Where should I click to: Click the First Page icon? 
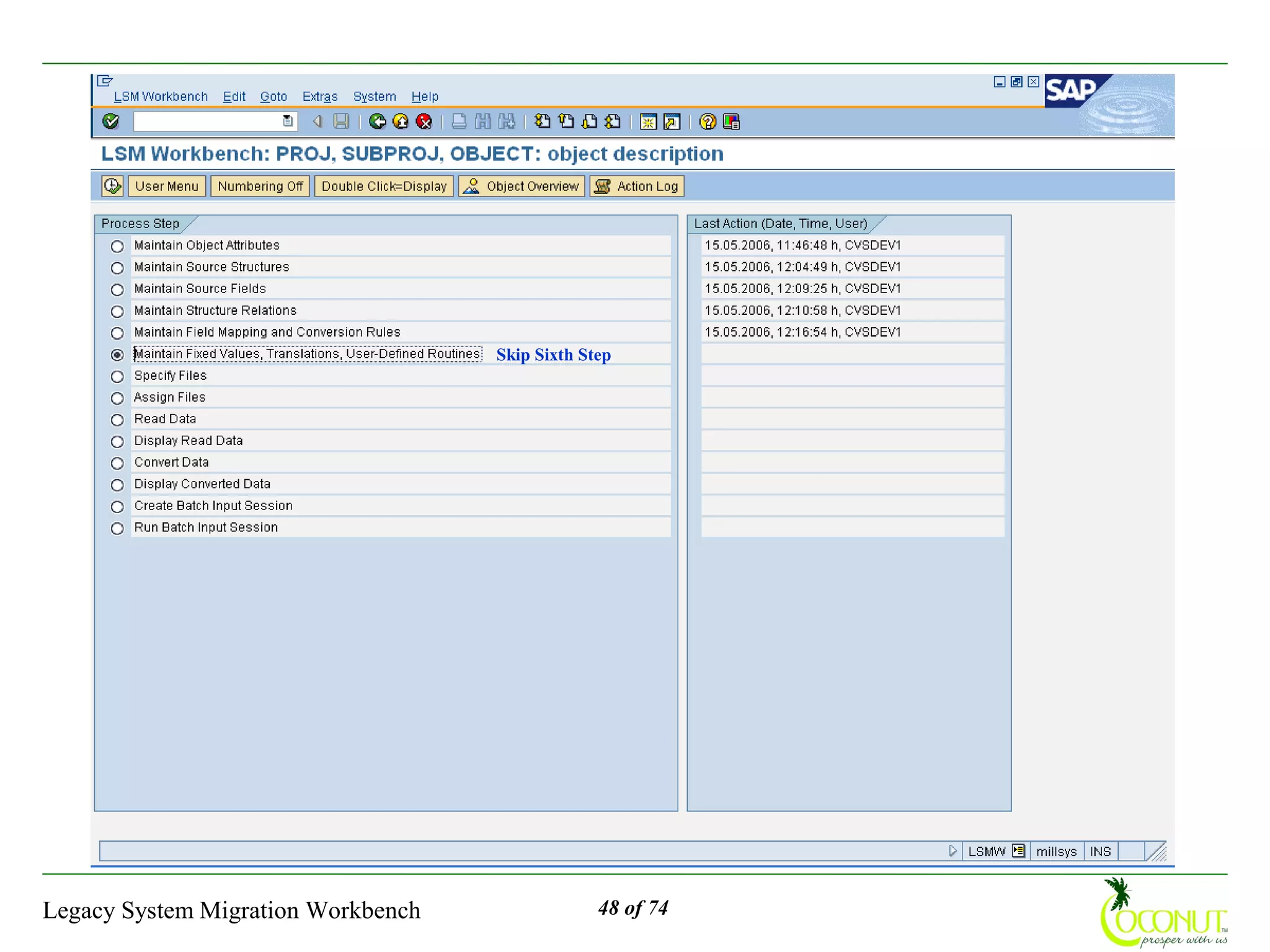pyautogui.click(x=543, y=121)
